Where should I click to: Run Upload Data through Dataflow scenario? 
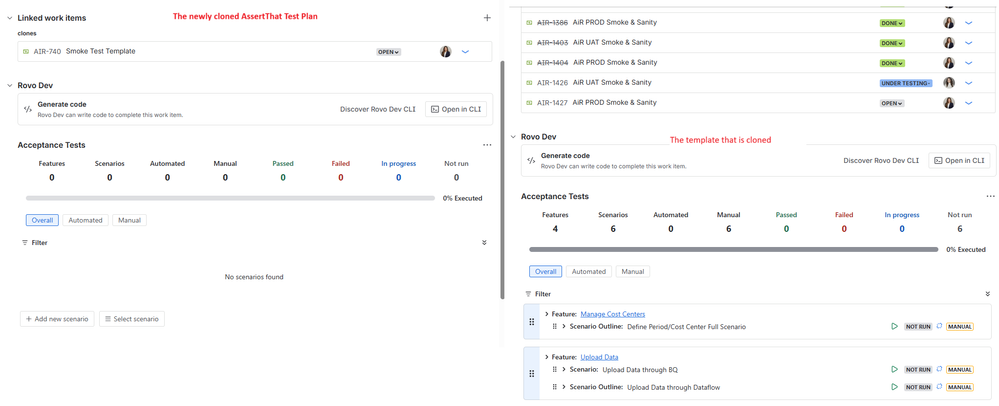(x=895, y=387)
